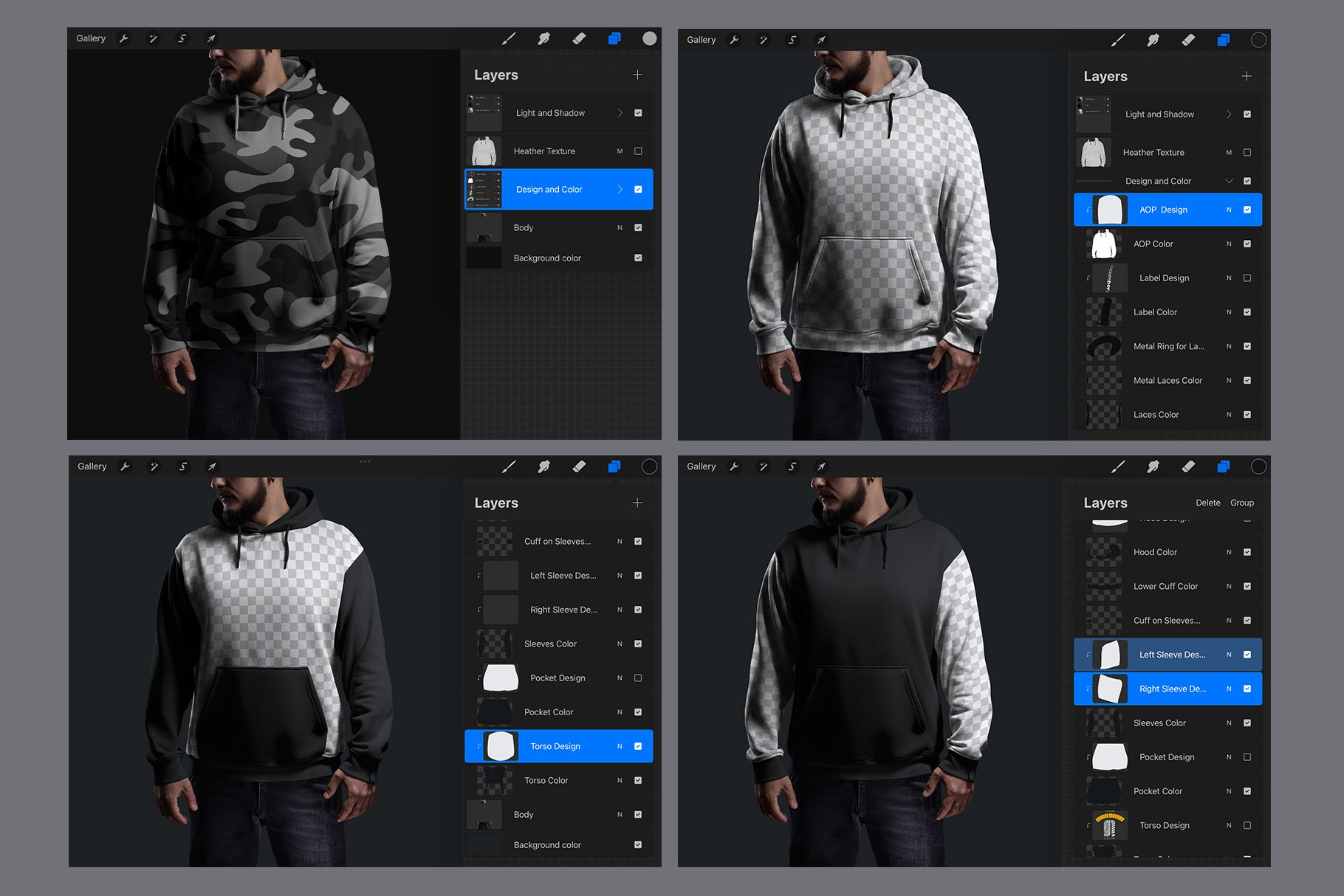Image resolution: width=1344 pixels, height=896 pixels.
Task: Select Transform arrow in top-right Procreate window
Action: [821, 40]
